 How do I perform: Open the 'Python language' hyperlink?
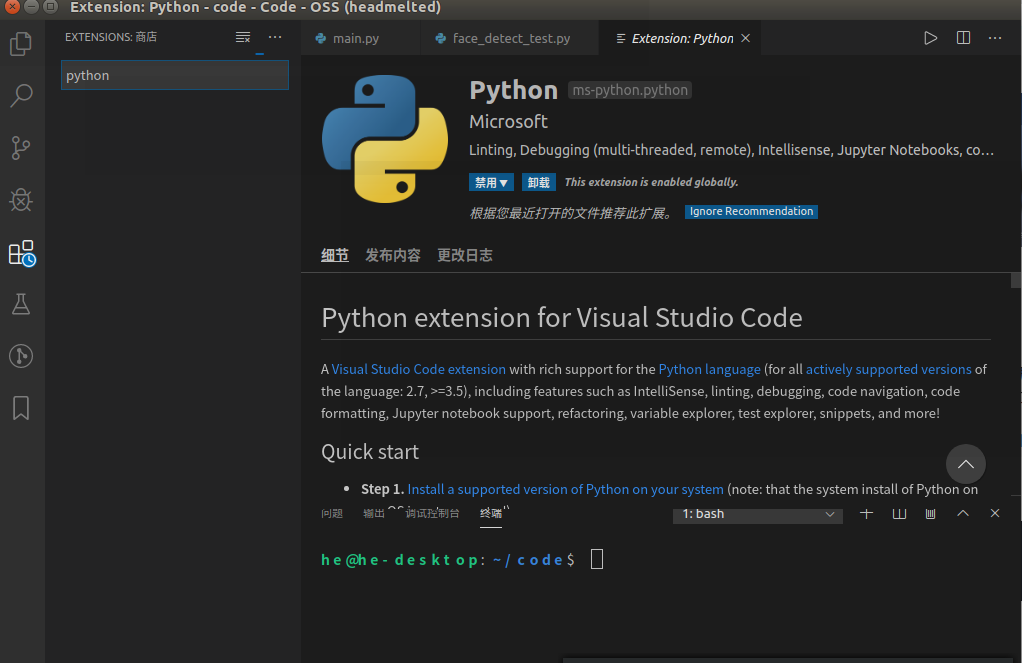[710, 369]
